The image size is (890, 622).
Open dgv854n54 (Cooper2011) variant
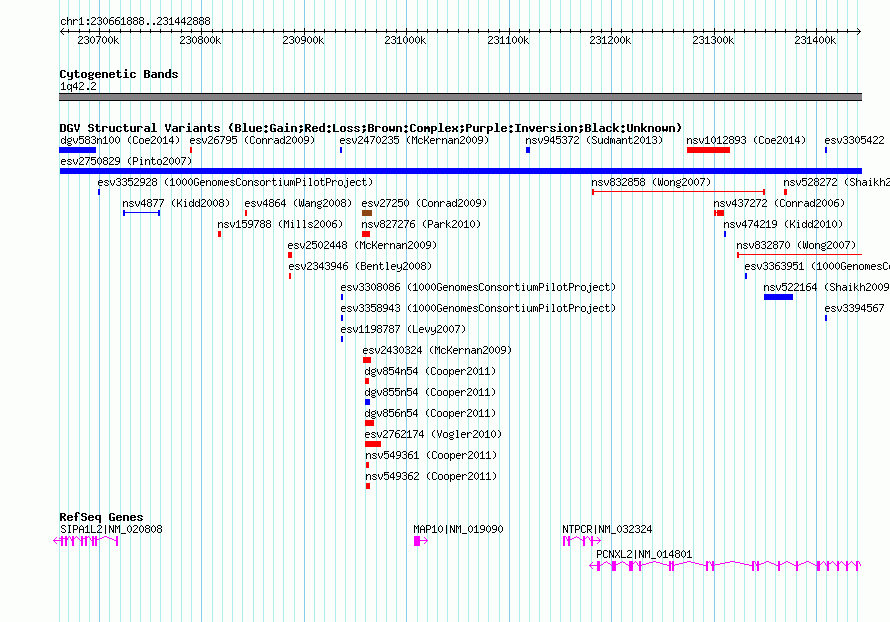click(430, 371)
